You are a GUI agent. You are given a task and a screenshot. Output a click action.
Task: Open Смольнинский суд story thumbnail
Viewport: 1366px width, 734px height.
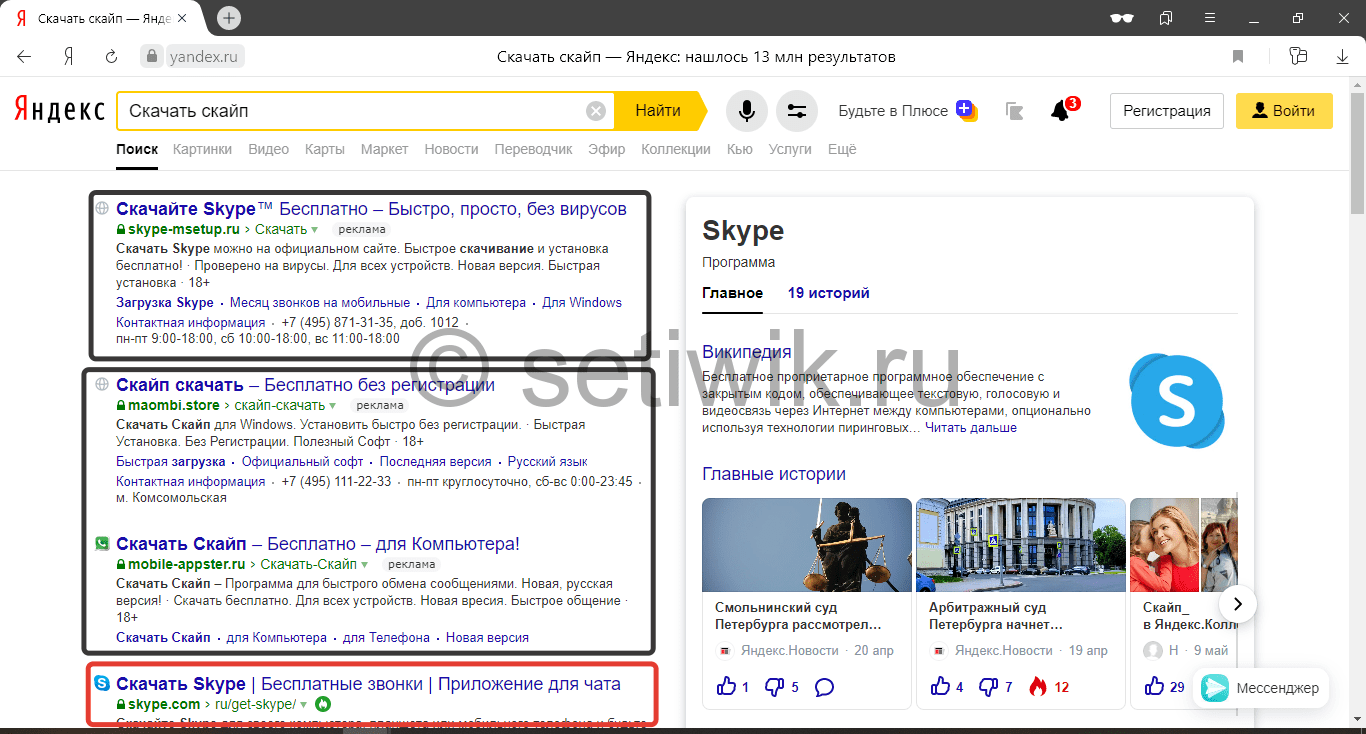pos(807,544)
